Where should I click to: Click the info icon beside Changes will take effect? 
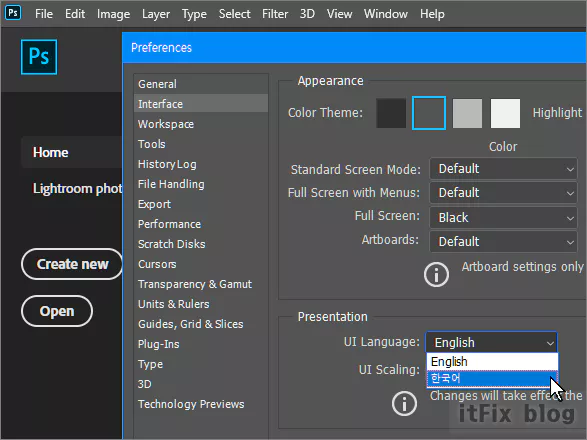click(404, 404)
